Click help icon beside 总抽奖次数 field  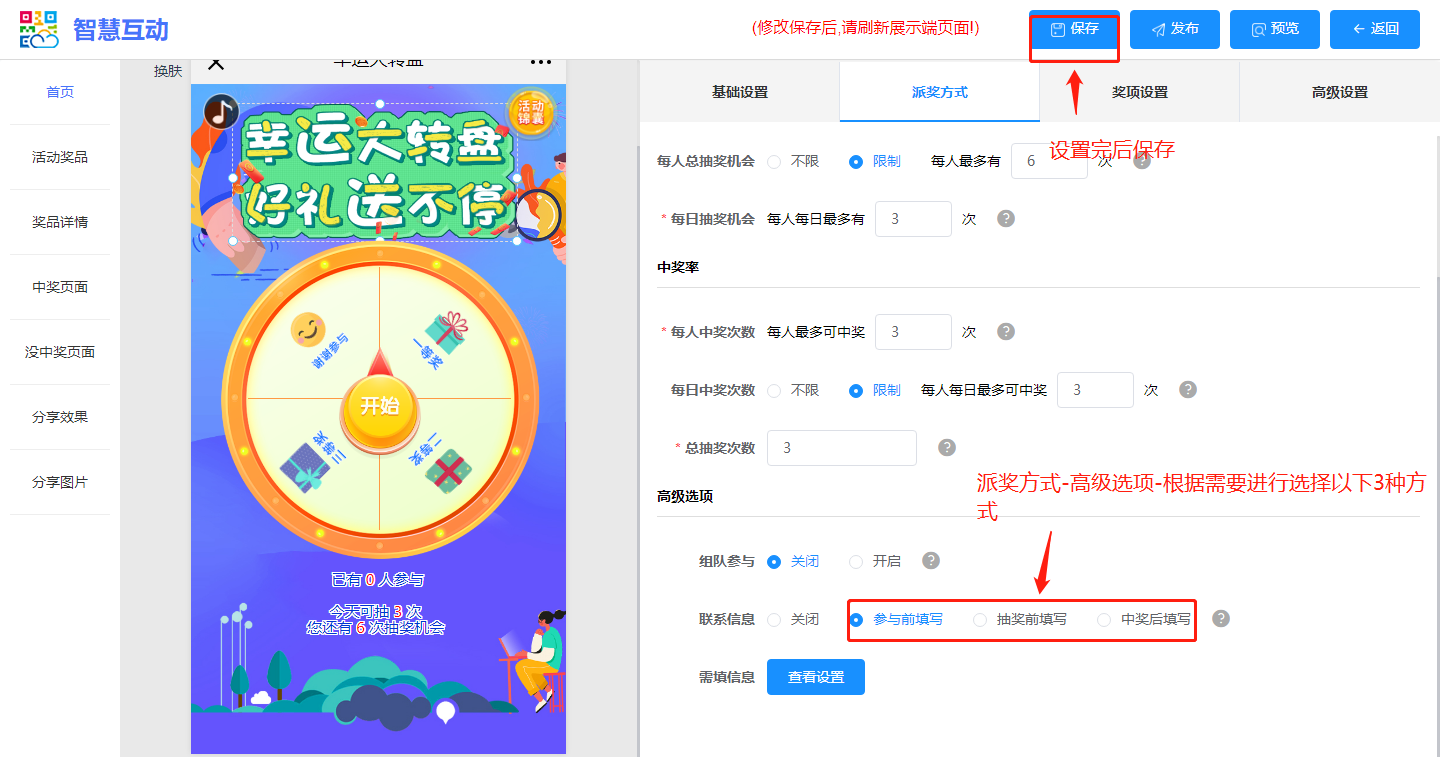947,448
